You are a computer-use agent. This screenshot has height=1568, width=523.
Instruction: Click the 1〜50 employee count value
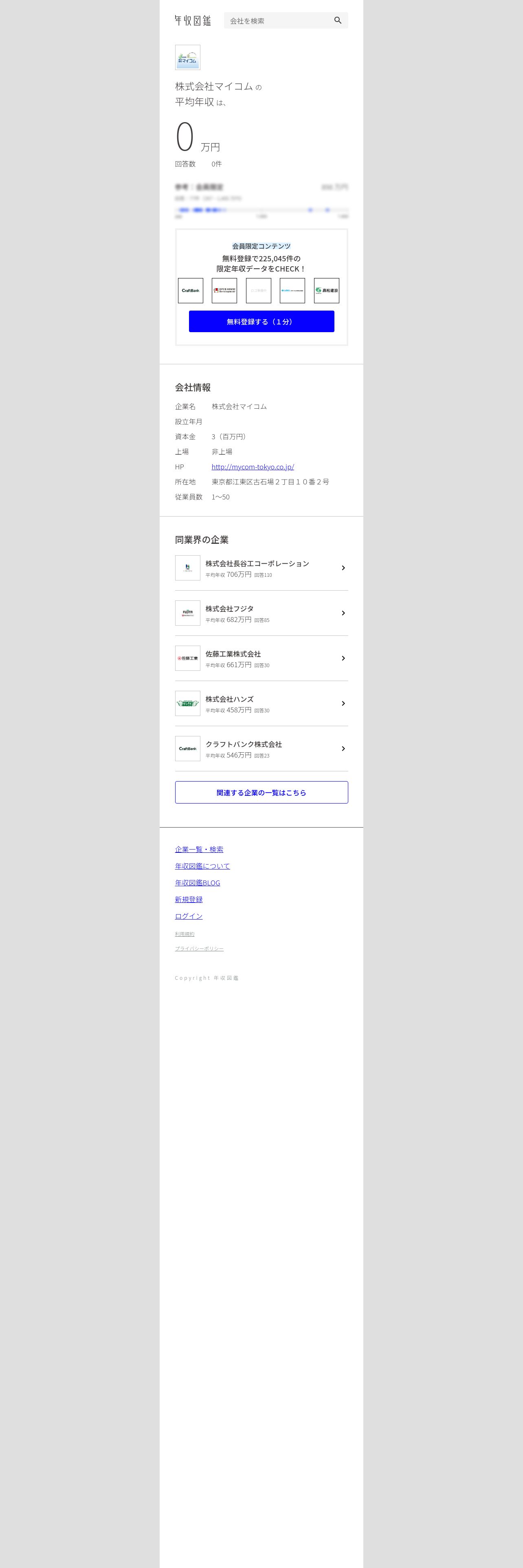(x=220, y=497)
